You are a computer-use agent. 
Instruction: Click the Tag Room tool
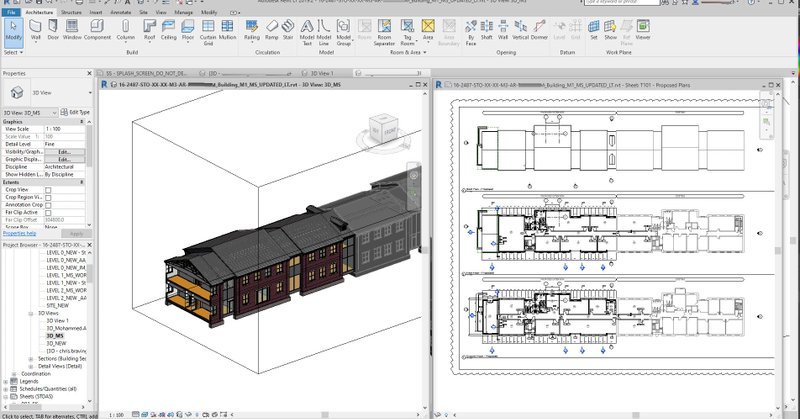click(407, 32)
